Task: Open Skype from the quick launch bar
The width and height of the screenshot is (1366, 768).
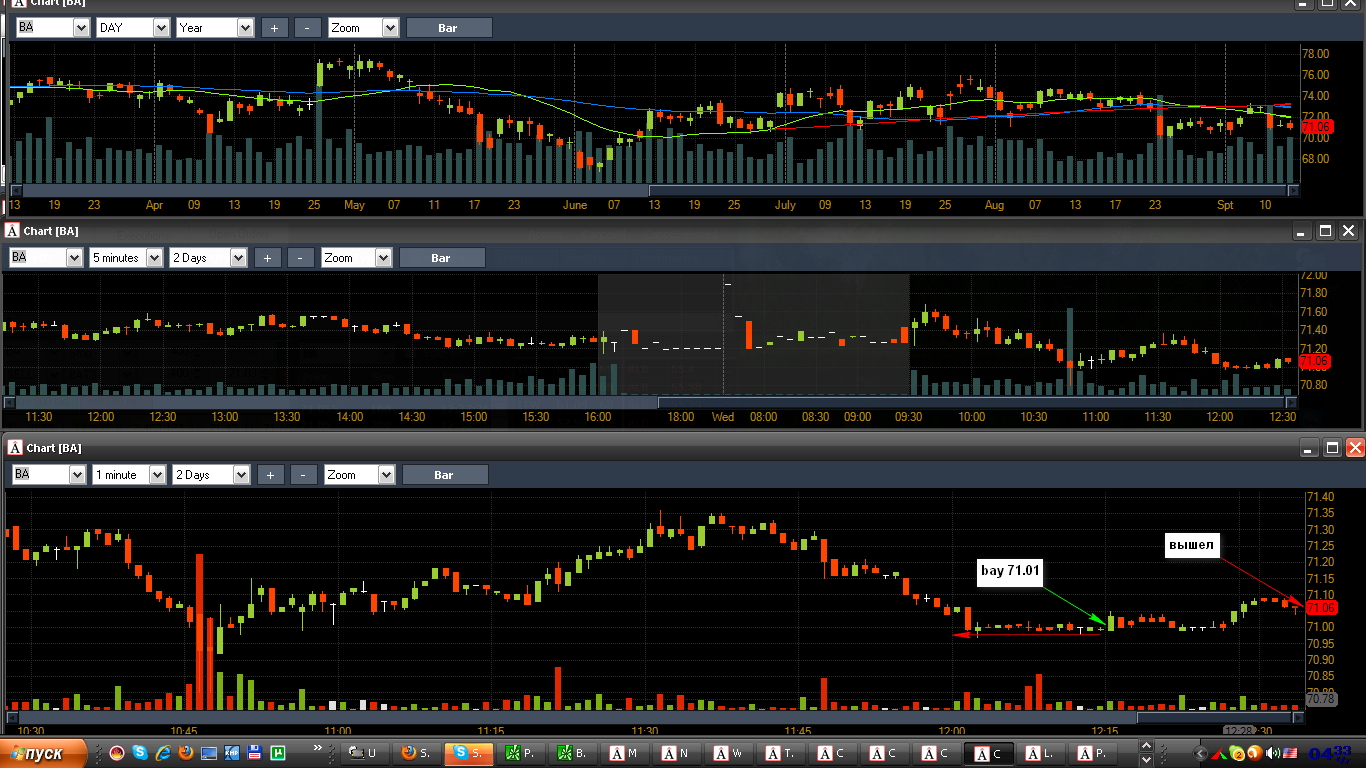Action: [x=140, y=752]
